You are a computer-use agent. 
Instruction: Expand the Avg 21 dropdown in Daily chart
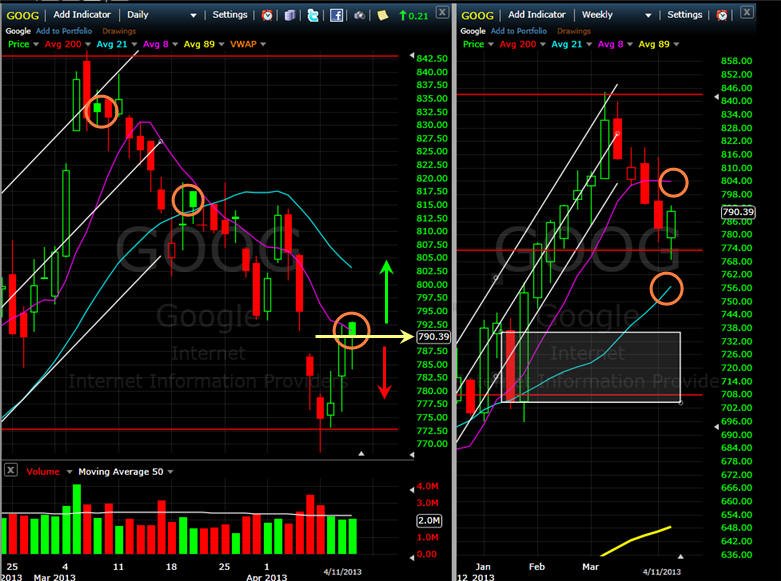134,44
